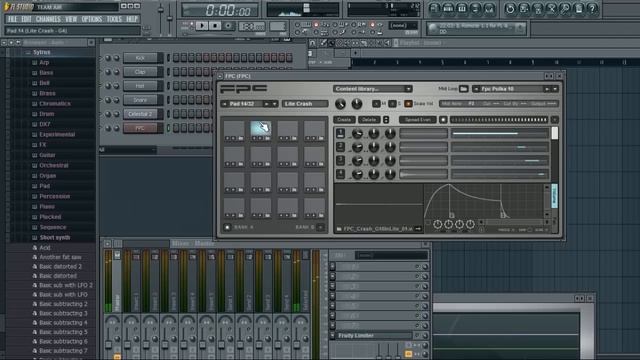The height and width of the screenshot is (360, 640).
Task: Open the OPTIONS menu
Action: pos(91,19)
